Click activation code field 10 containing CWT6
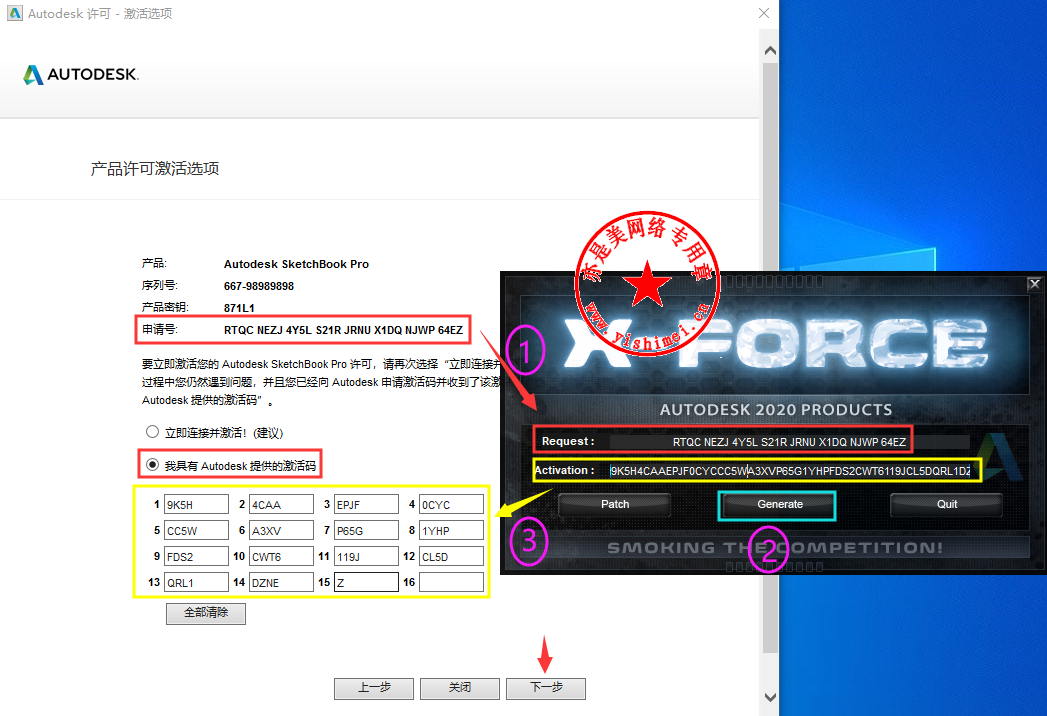This screenshot has width=1047, height=716. [281, 556]
